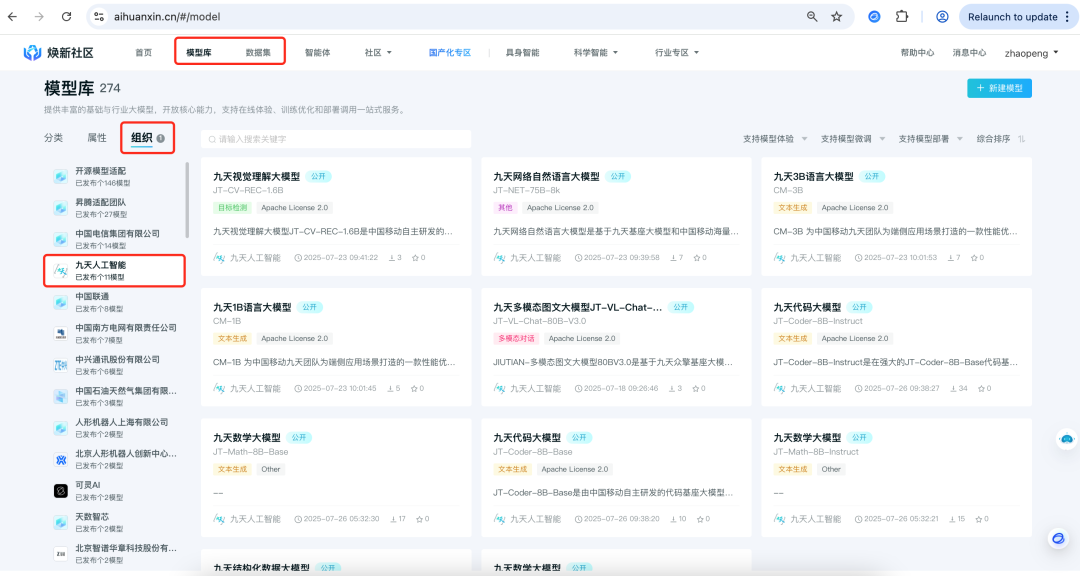Click the organization list scrollbar
Viewport: 1080px width, 576px height.
point(187,200)
